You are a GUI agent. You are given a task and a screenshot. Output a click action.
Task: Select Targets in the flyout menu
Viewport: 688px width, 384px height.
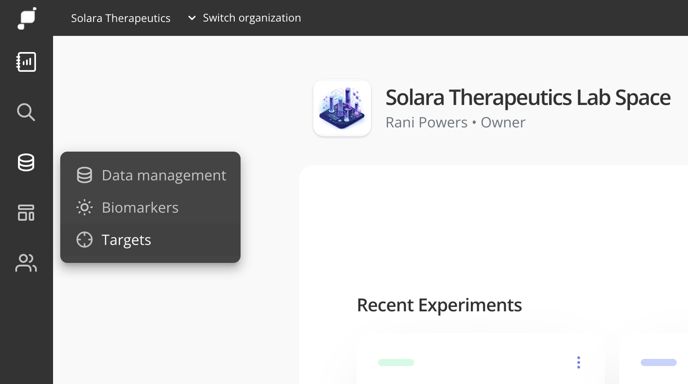coord(150,240)
